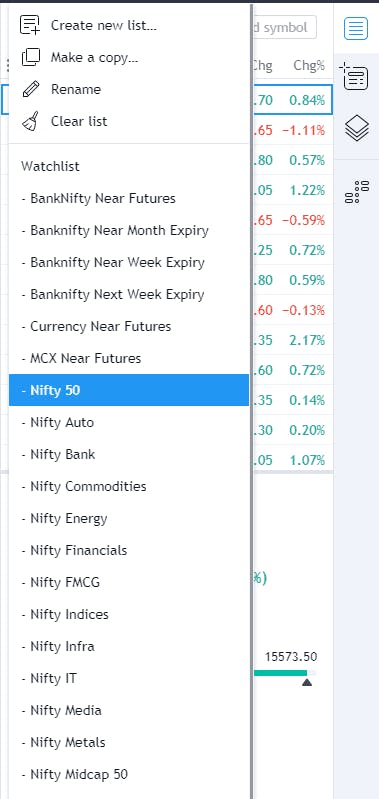
Task: Click the Chg% column header
Action: [x=309, y=66]
